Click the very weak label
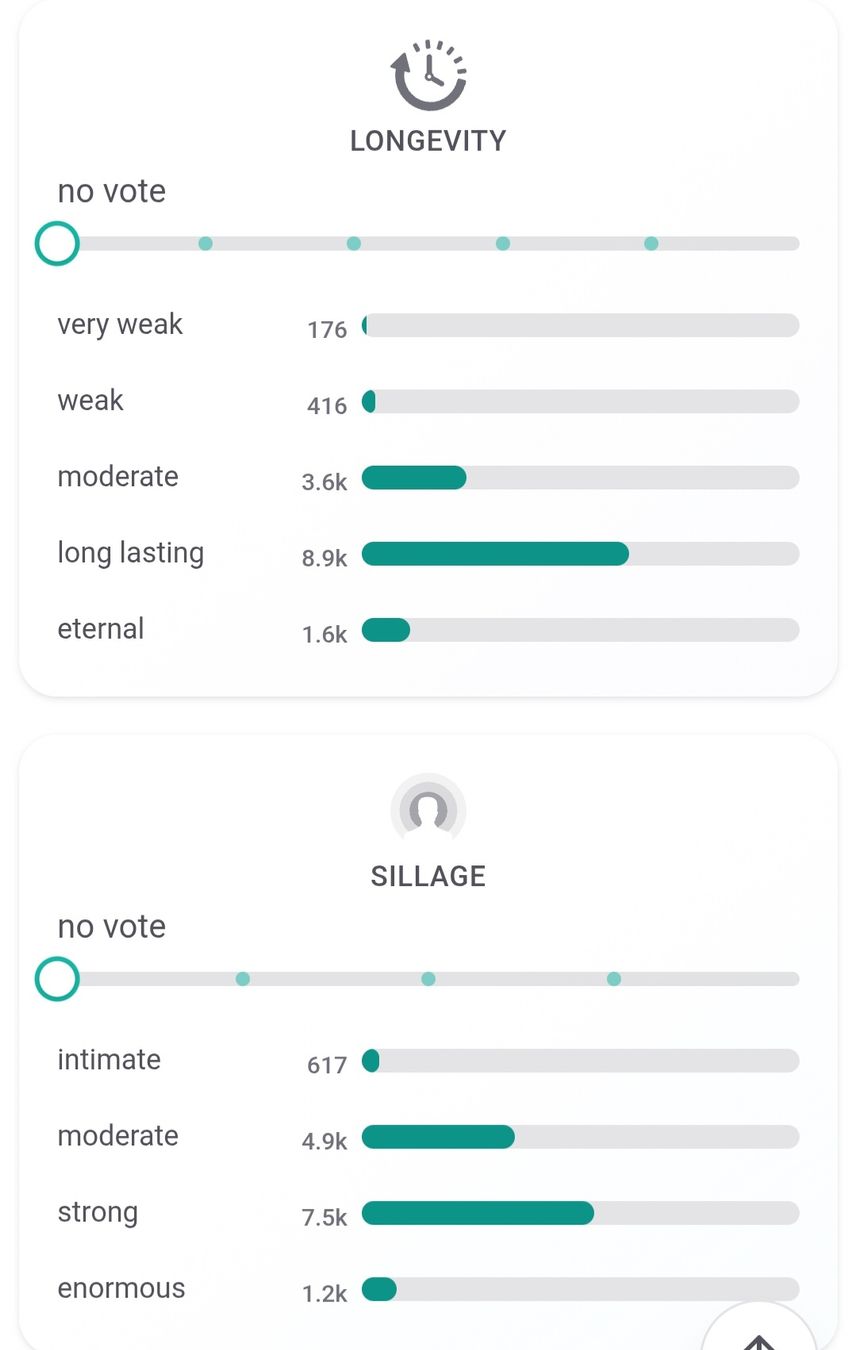Screen dimensions: 857x1350 pos(120,325)
